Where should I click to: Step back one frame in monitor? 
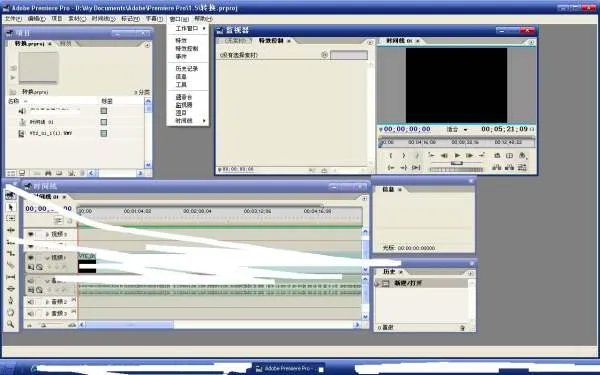[445, 155]
